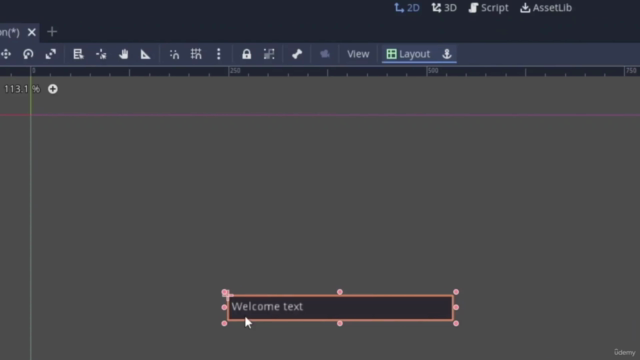Zoom in with the plus button
This screenshot has width=640, height=360.
[53, 89]
